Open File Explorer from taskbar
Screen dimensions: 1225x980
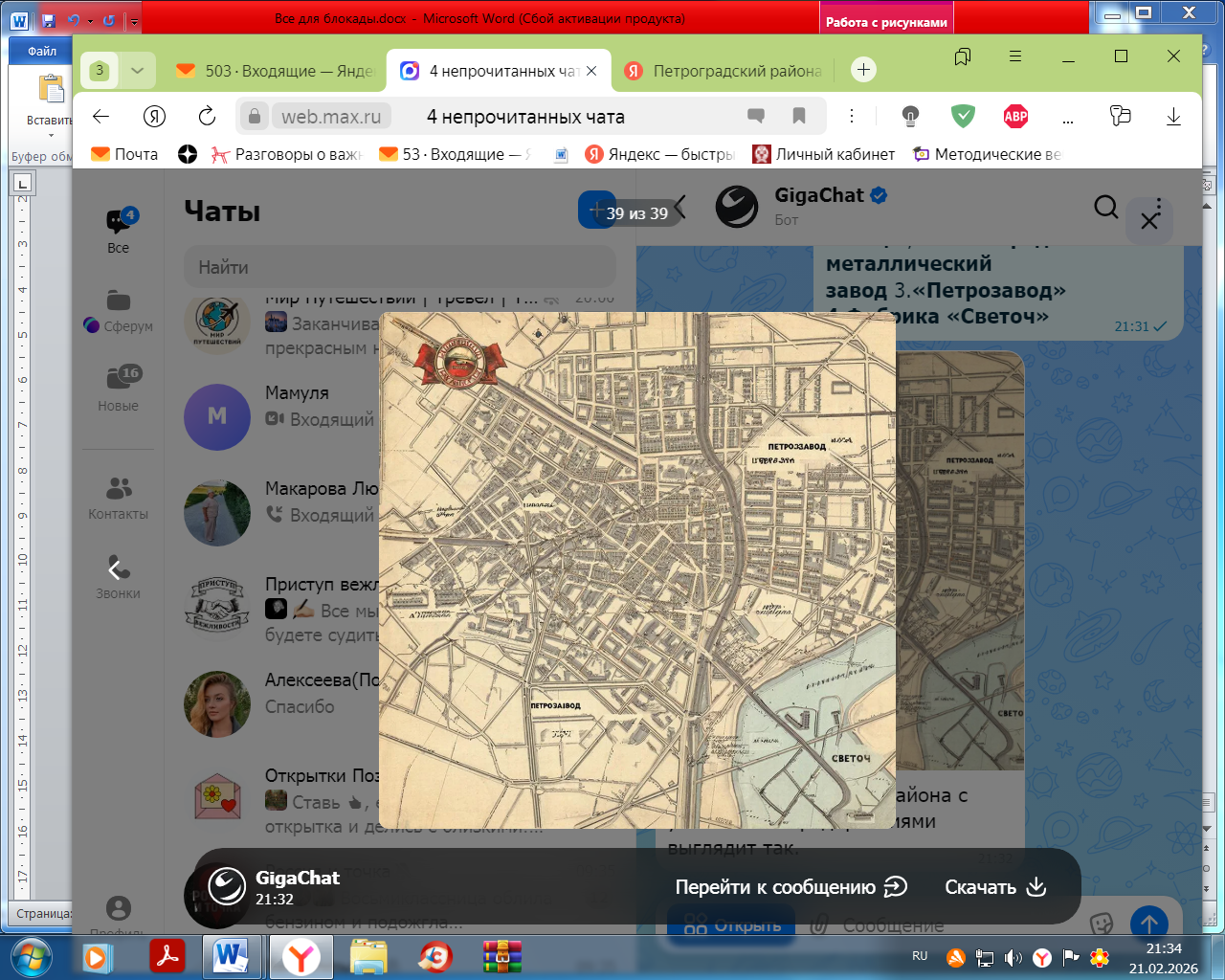(x=368, y=957)
